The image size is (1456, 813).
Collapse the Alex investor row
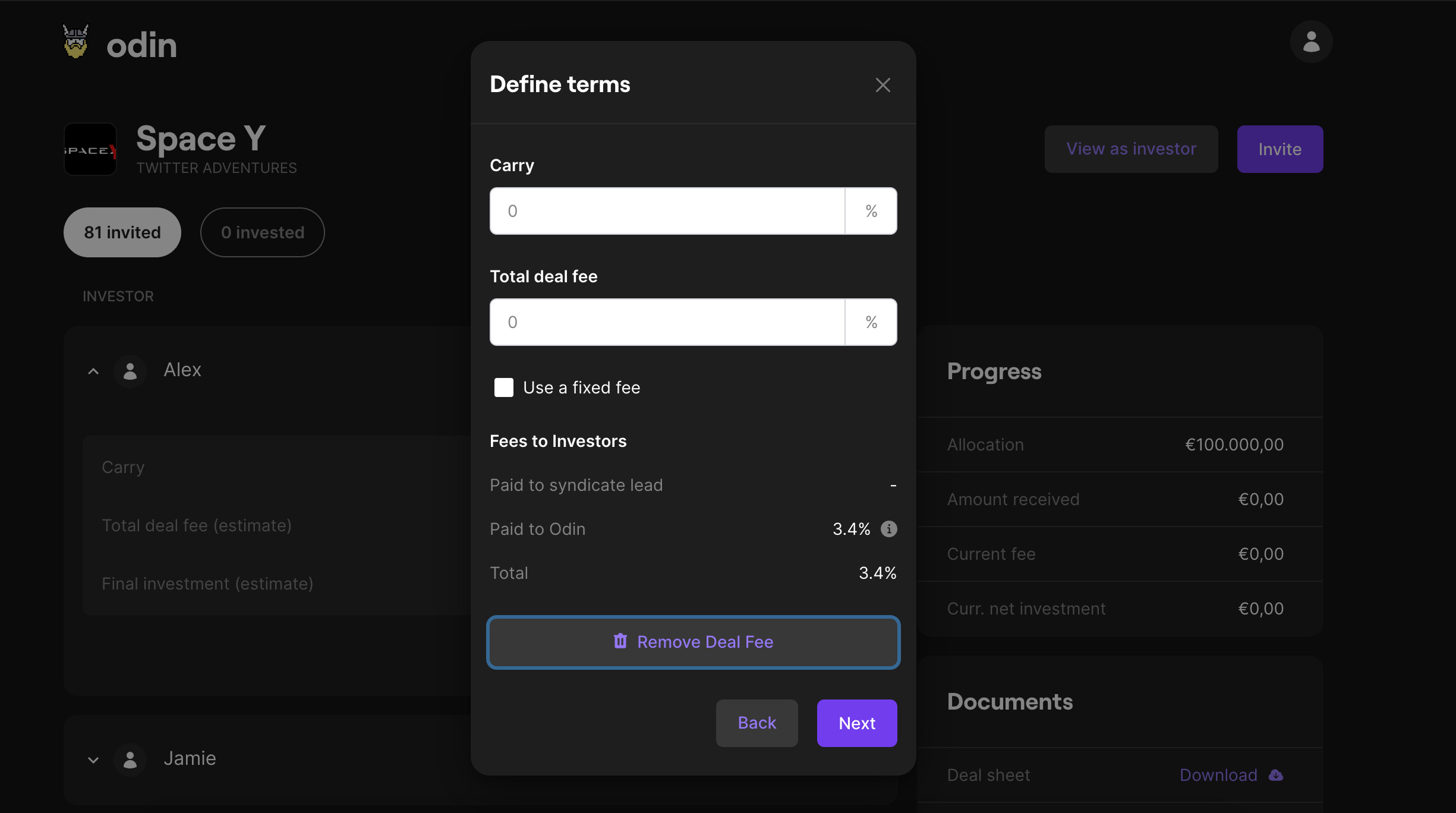click(93, 371)
